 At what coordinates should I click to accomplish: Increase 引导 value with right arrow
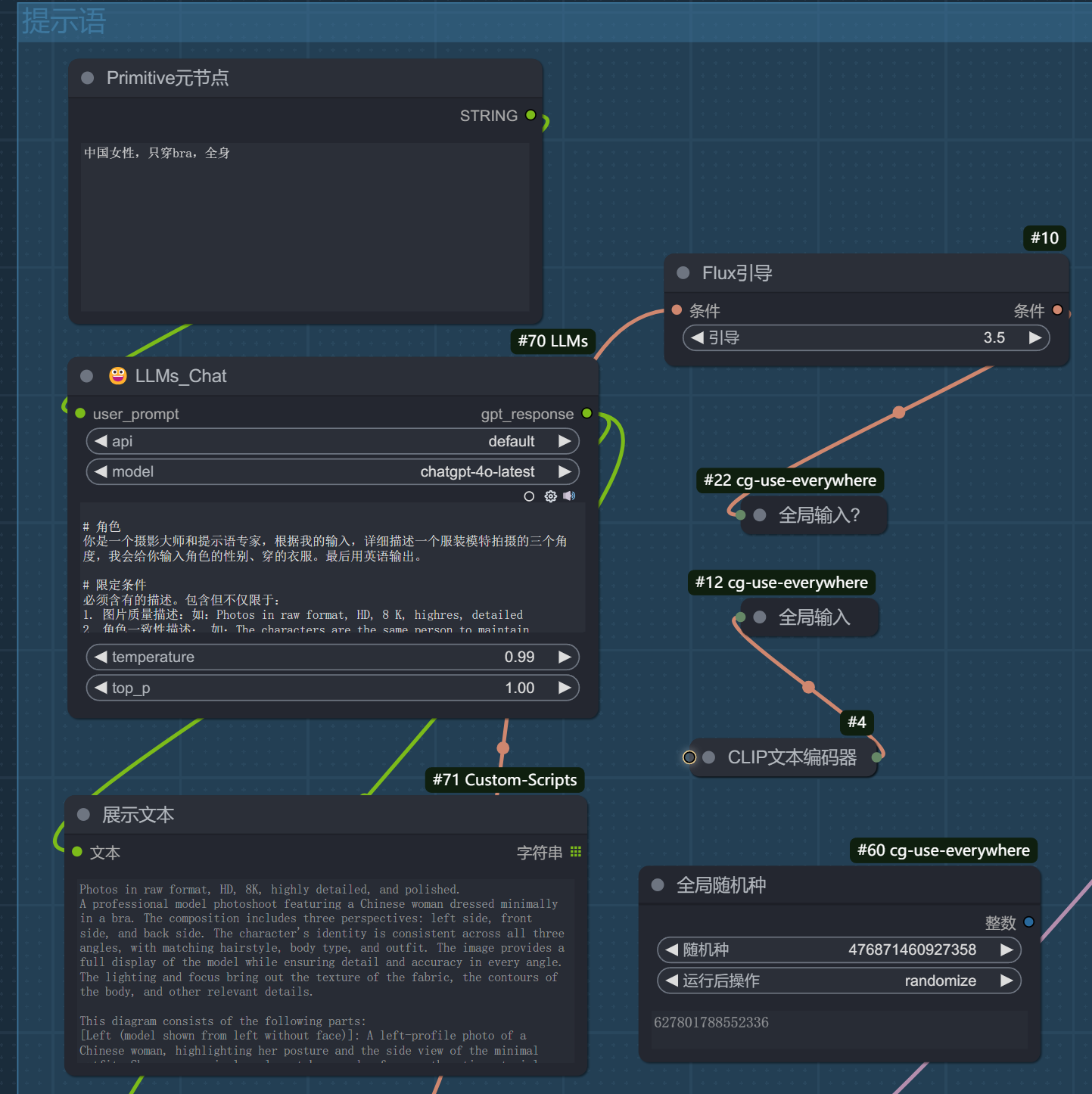1035,337
